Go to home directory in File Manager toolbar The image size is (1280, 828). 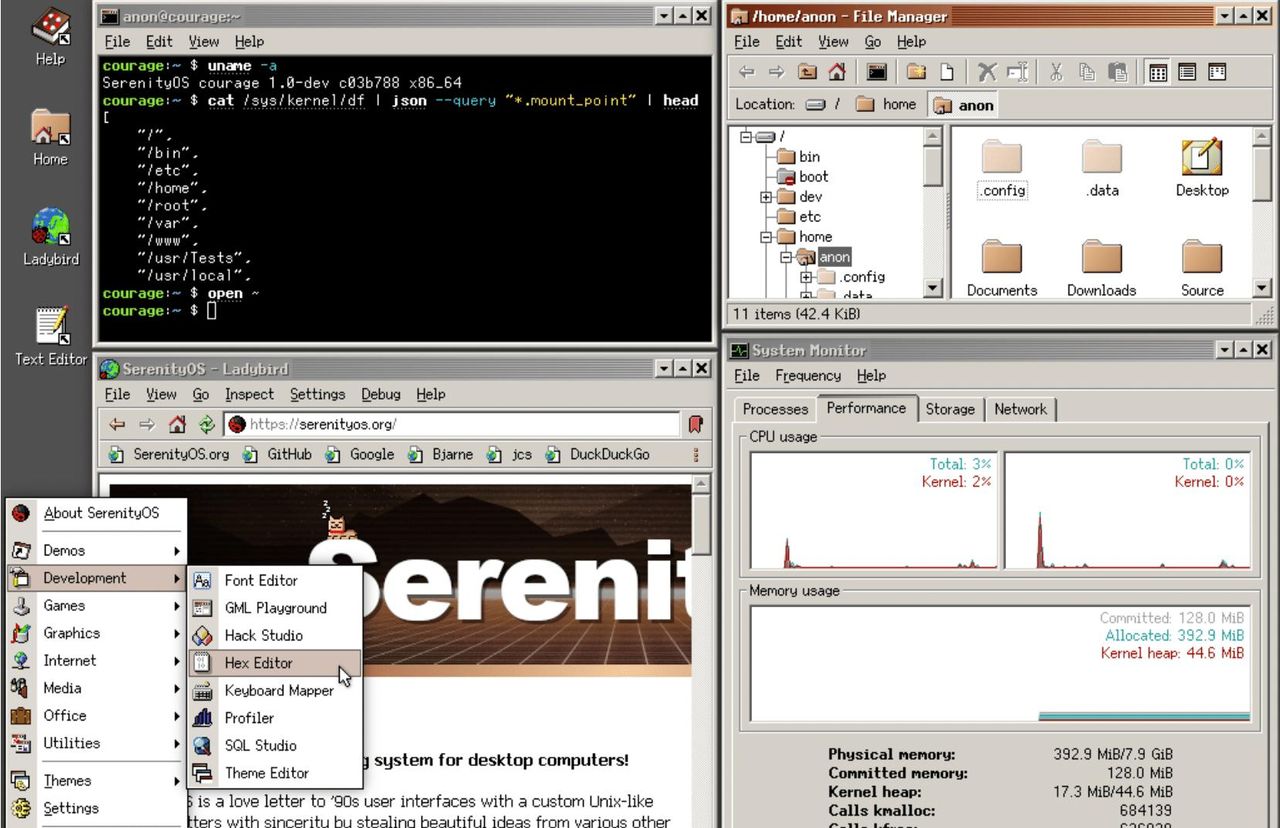coord(837,72)
